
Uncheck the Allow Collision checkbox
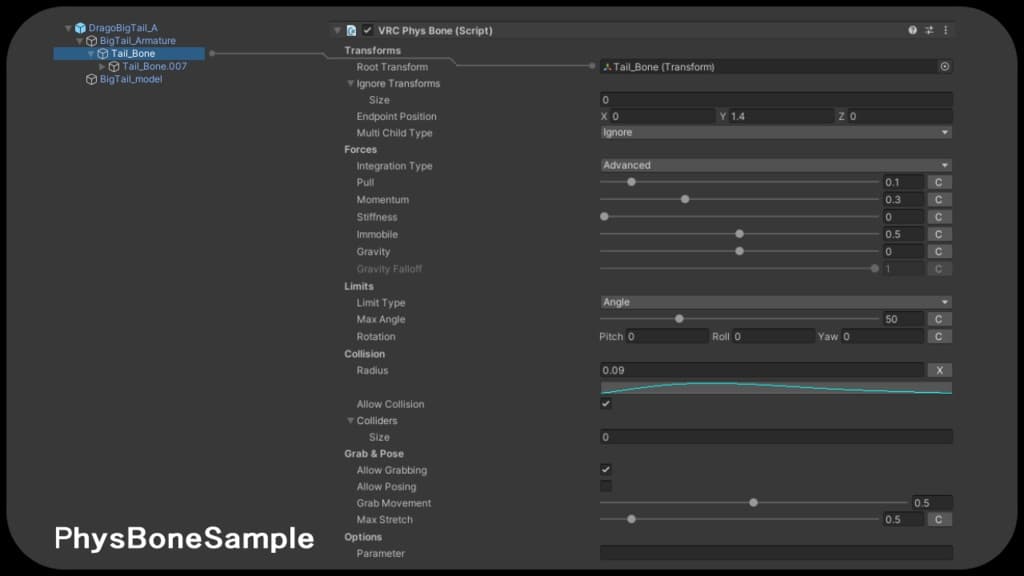point(606,404)
